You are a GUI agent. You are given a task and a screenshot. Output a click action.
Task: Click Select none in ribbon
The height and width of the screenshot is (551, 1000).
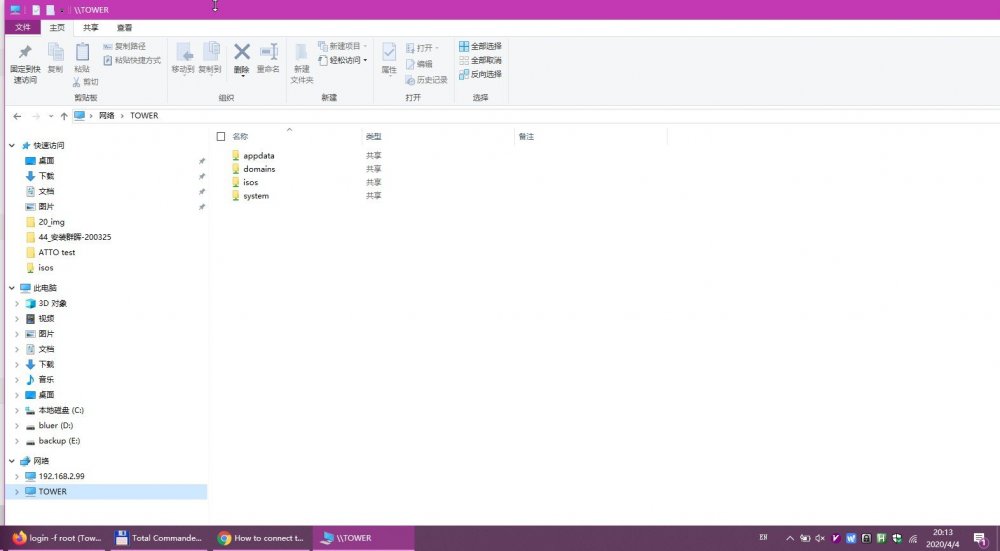[480, 61]
